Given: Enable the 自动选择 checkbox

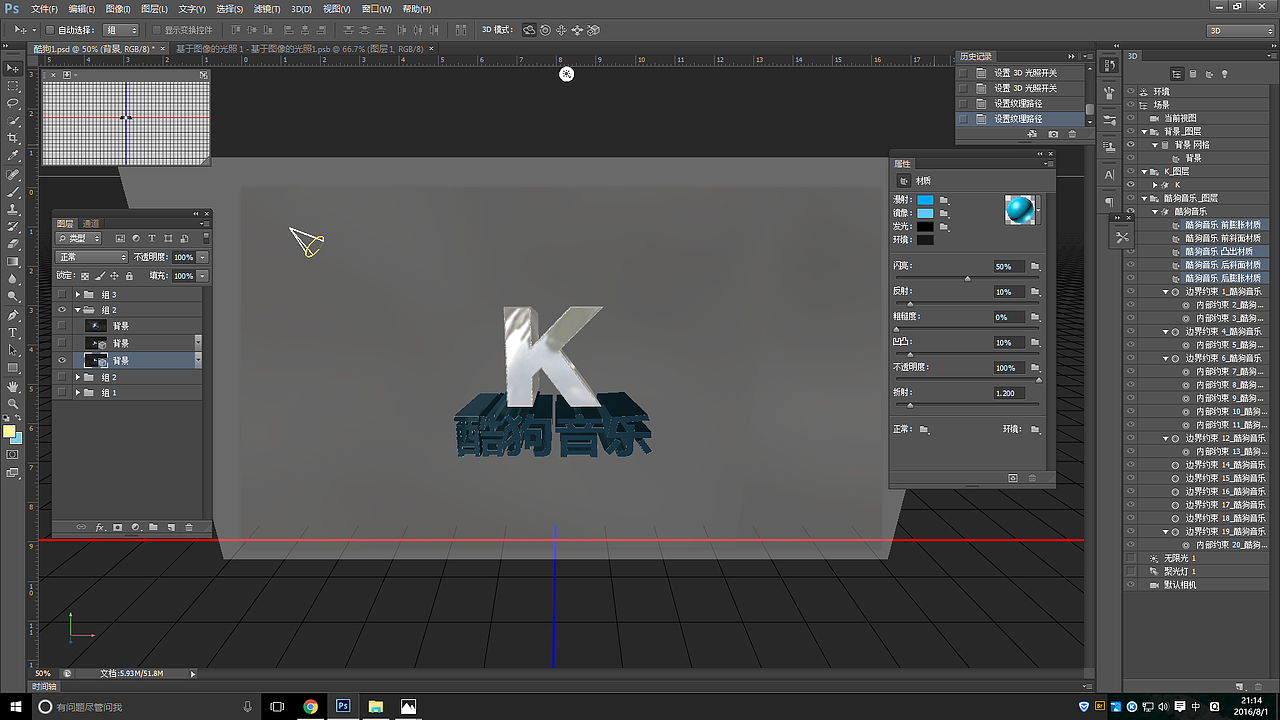Looking at the screenshot, I should coord(50,30).
